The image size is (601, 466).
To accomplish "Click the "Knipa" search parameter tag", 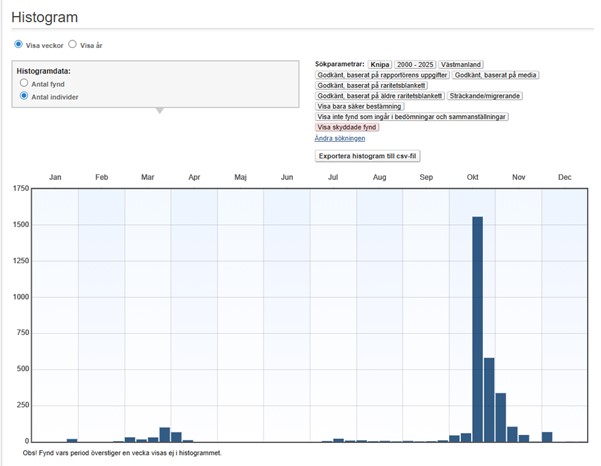I will [x=380, y=64].
